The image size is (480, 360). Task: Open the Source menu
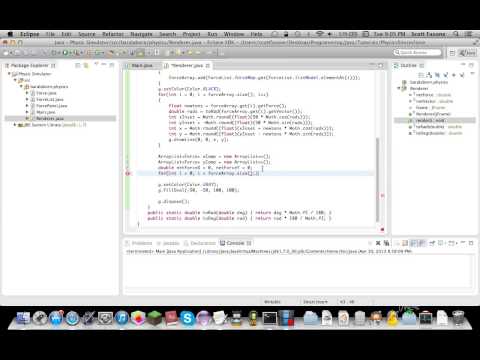coord(87,34)
